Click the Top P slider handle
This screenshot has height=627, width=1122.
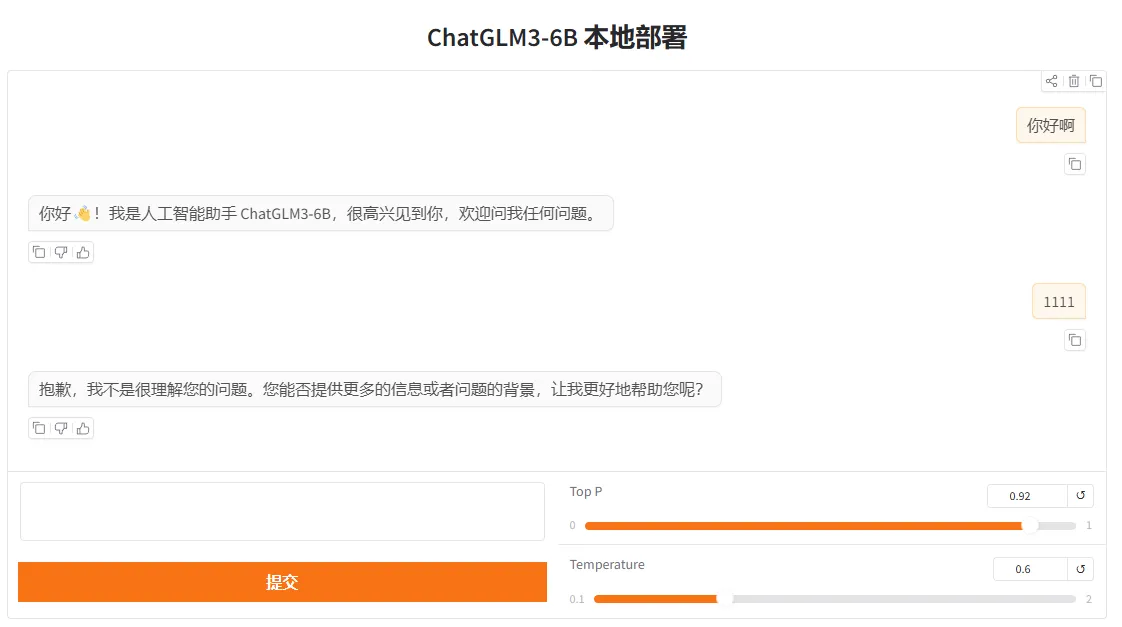pyautogui.click(x=1030, y=525)
